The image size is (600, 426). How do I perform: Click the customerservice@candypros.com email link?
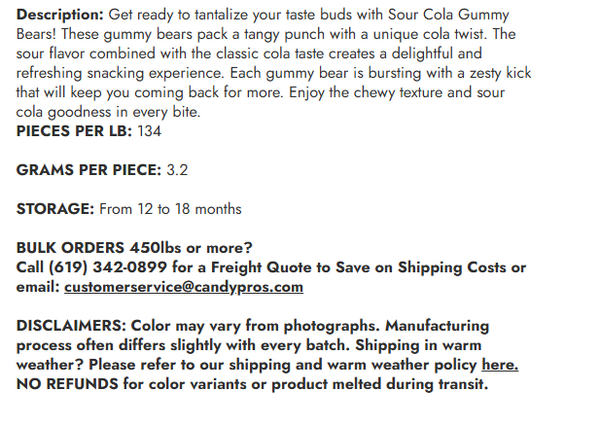183,287
